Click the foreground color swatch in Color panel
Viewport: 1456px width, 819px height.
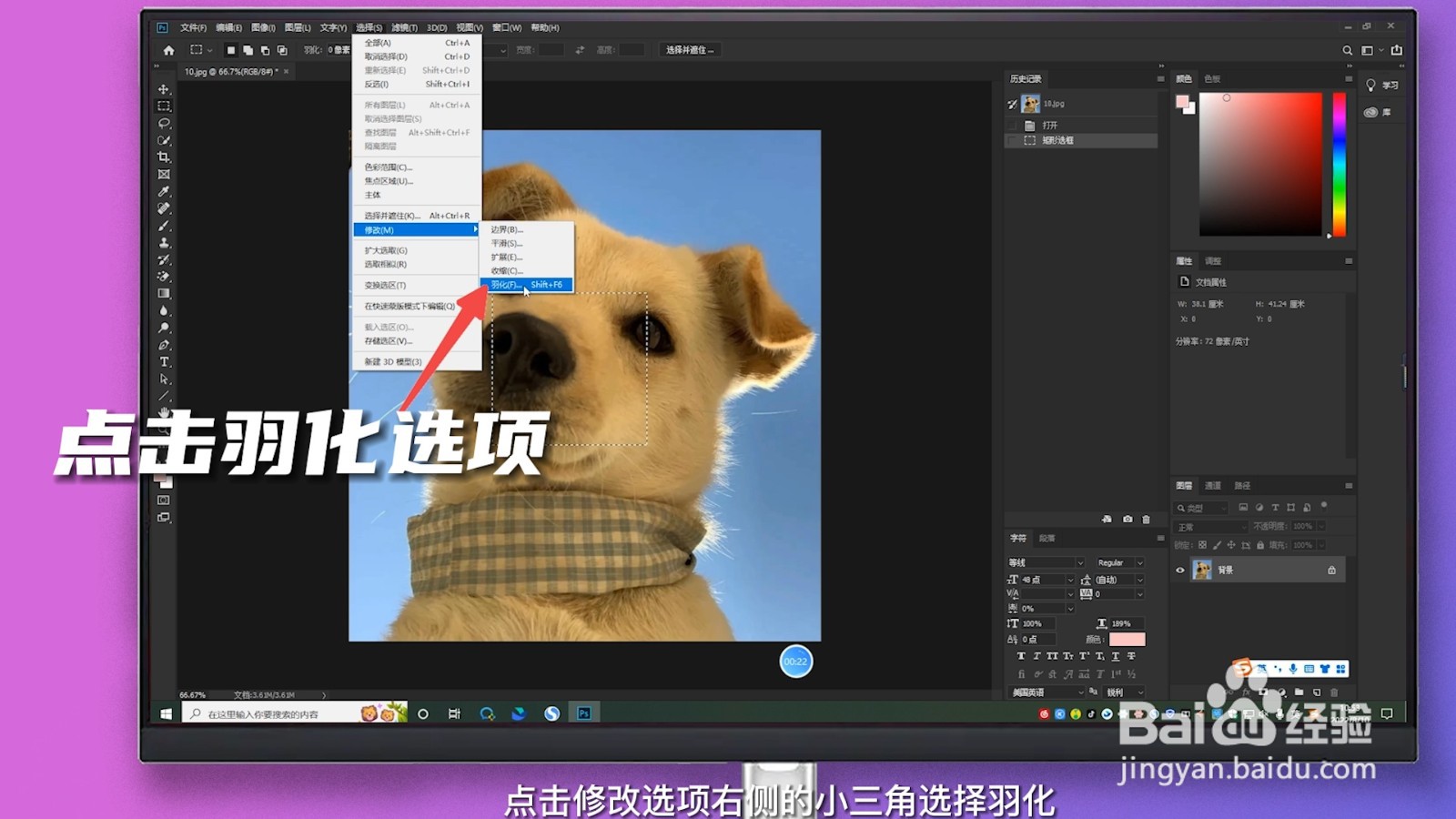(1182, 101)
